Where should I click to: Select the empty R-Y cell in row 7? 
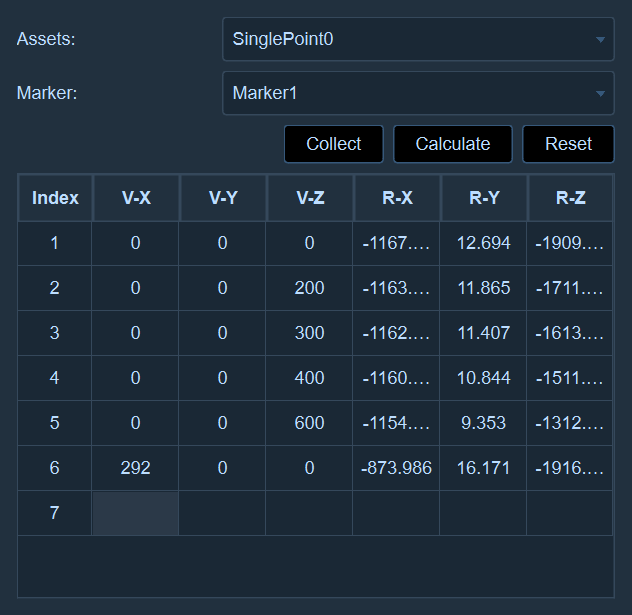coord(483,513)
